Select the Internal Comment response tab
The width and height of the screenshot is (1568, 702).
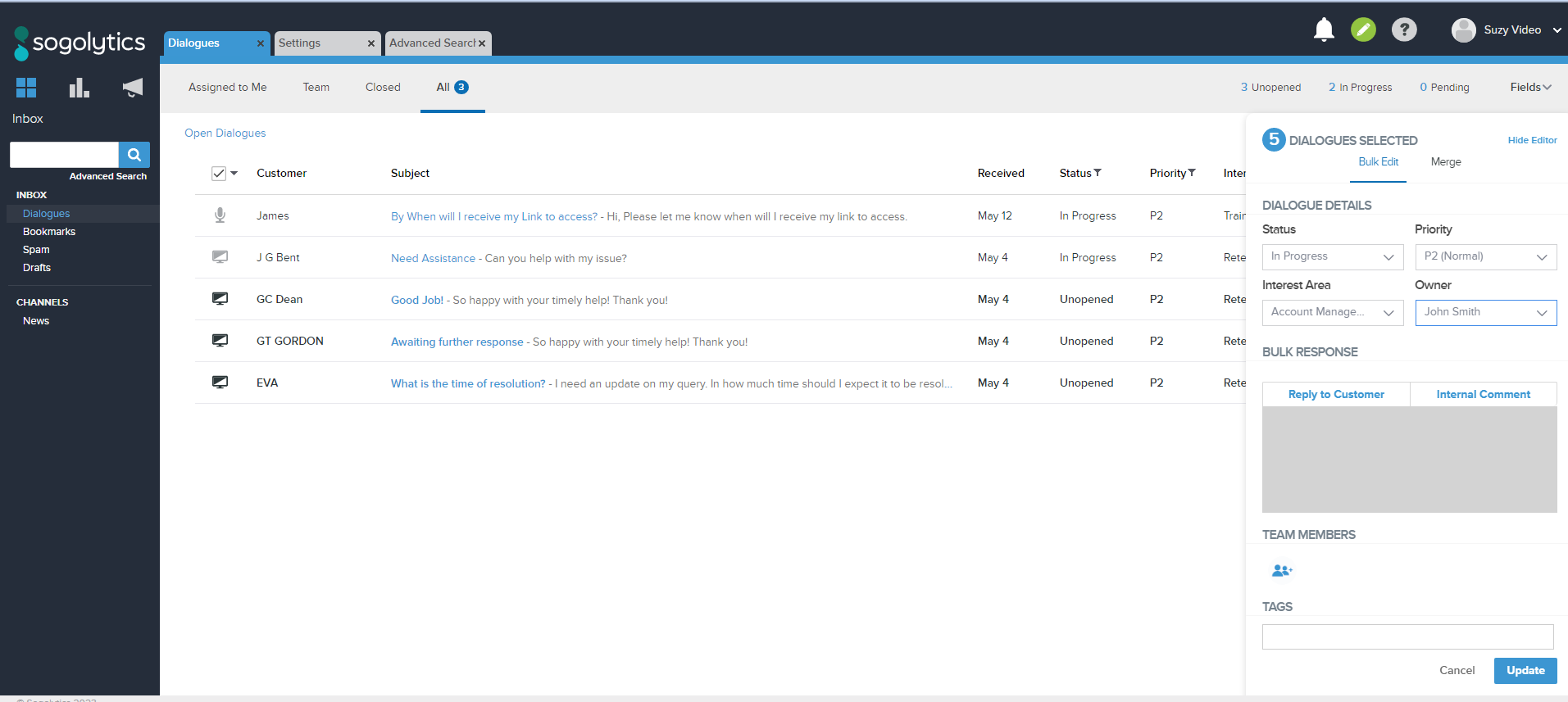click(x=1483, y=394)
